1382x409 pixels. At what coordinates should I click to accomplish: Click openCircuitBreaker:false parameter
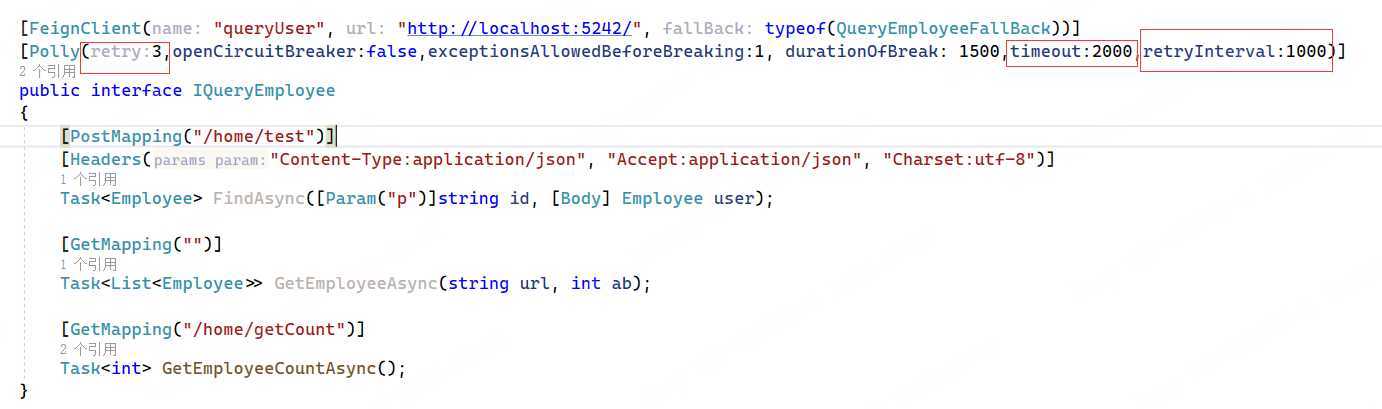click(294, 51)
